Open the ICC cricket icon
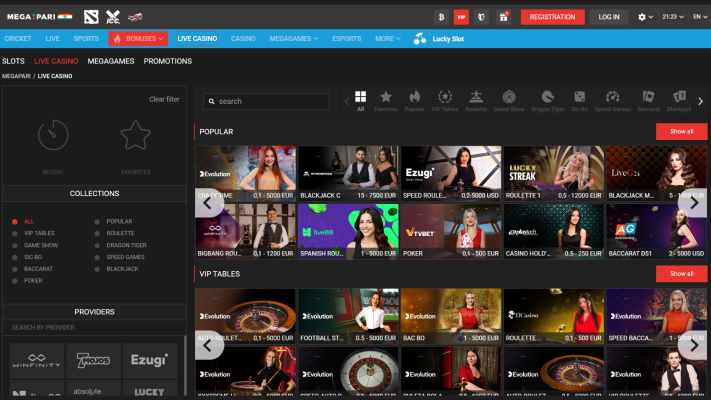The width and height of the screenshot is (711, 400). 113,17
